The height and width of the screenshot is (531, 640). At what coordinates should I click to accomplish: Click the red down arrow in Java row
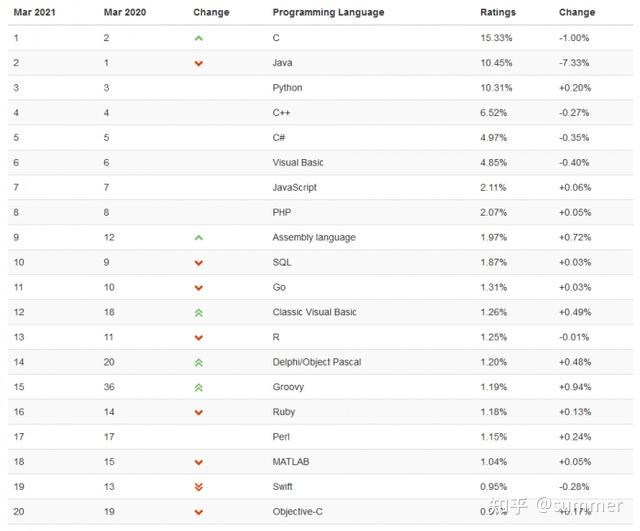coord(199,63)
